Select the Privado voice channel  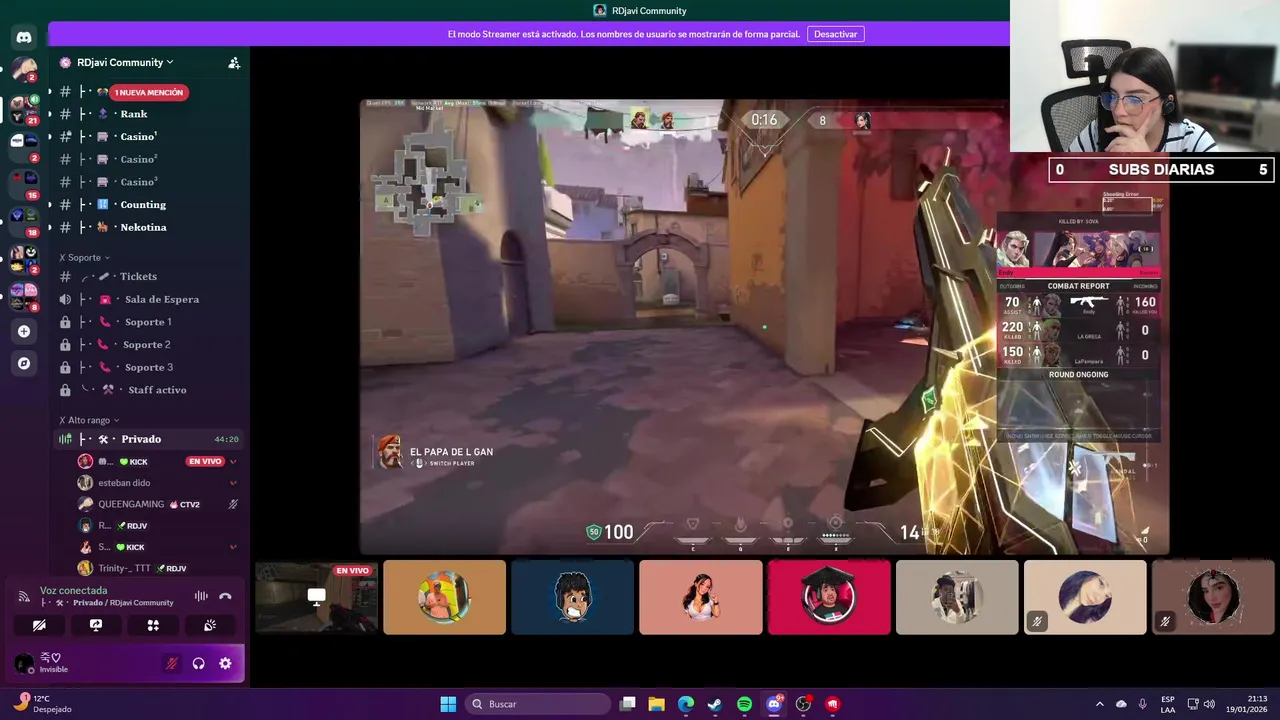(148, 439)
